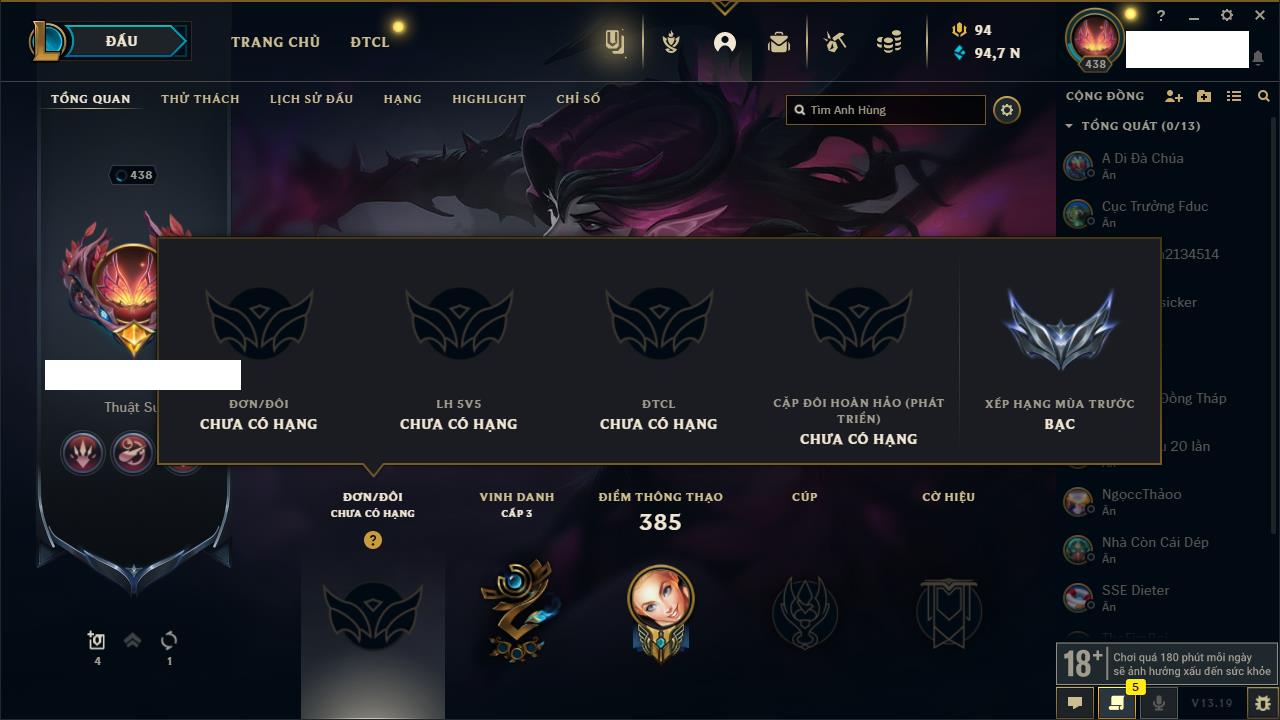Go to the ĐTCL page
This screenshot has width=1280, height=720.
tap(370, 42)
